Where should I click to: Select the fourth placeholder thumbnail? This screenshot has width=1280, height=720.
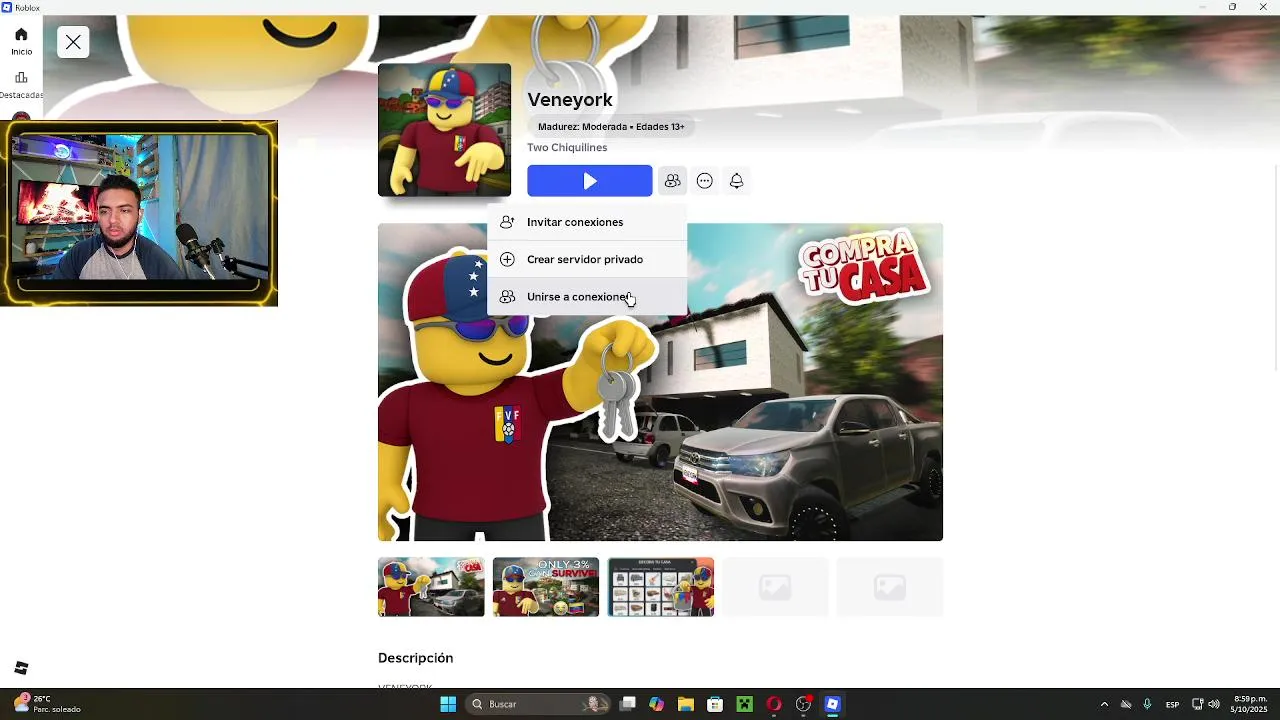(x=775, y=587)
